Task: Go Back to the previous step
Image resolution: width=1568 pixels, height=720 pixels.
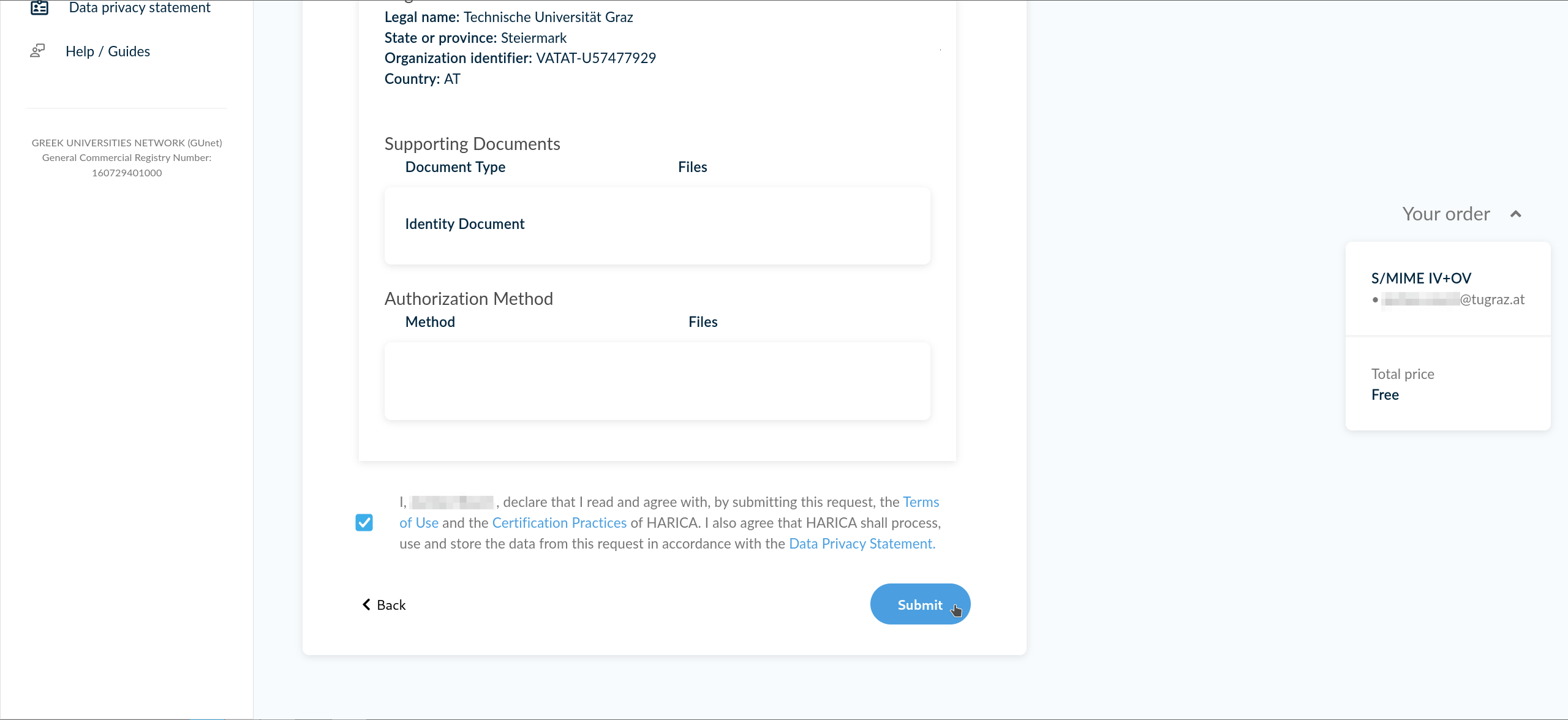Action: click(384, 605)
